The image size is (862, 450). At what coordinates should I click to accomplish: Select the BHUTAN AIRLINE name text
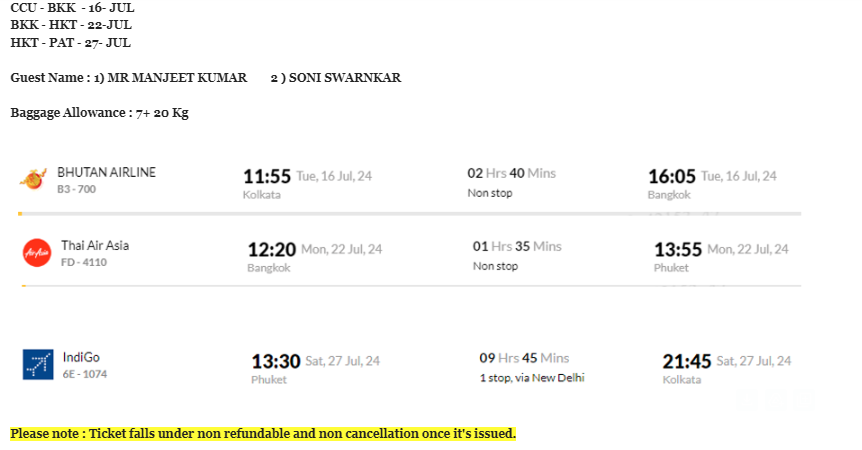click(107, 173)
